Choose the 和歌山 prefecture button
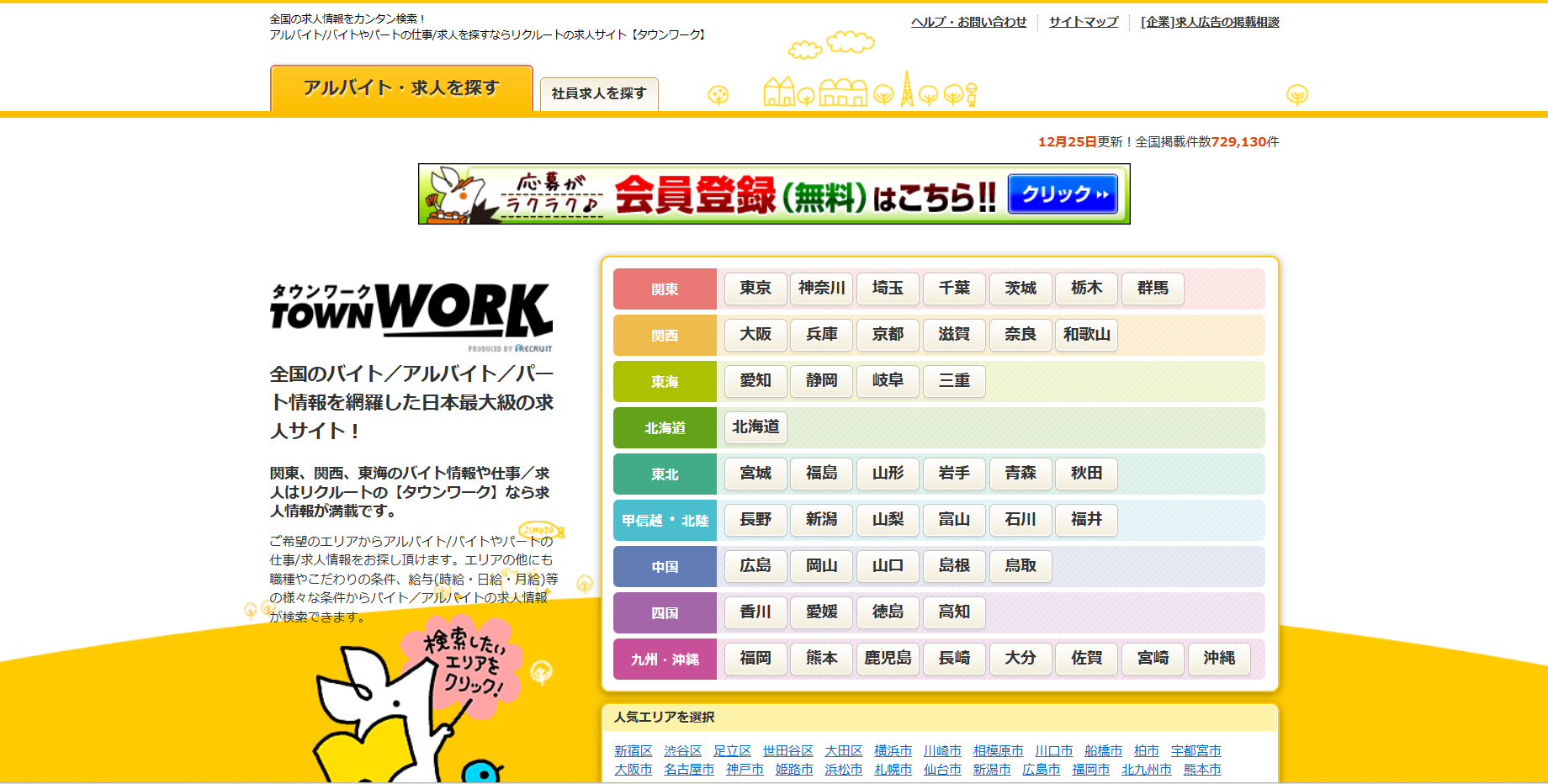Image resolution: width=1548 pixels, height=784 pixels. [x=1087, y=335]
